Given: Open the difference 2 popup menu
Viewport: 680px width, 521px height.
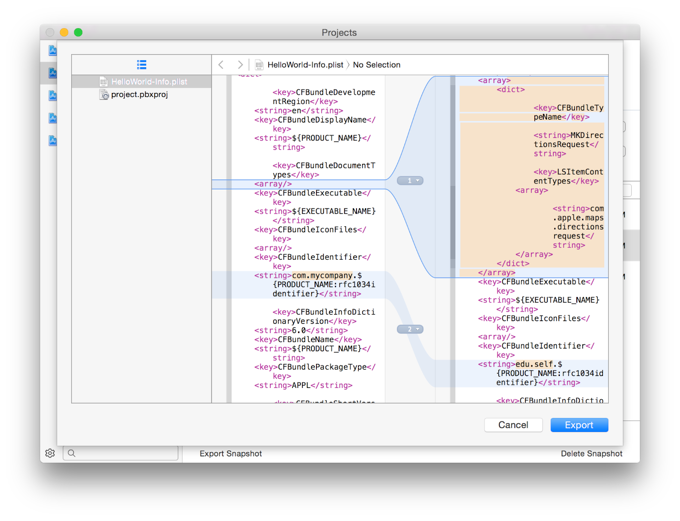Looking at the screenshot, I should (410, 329).
